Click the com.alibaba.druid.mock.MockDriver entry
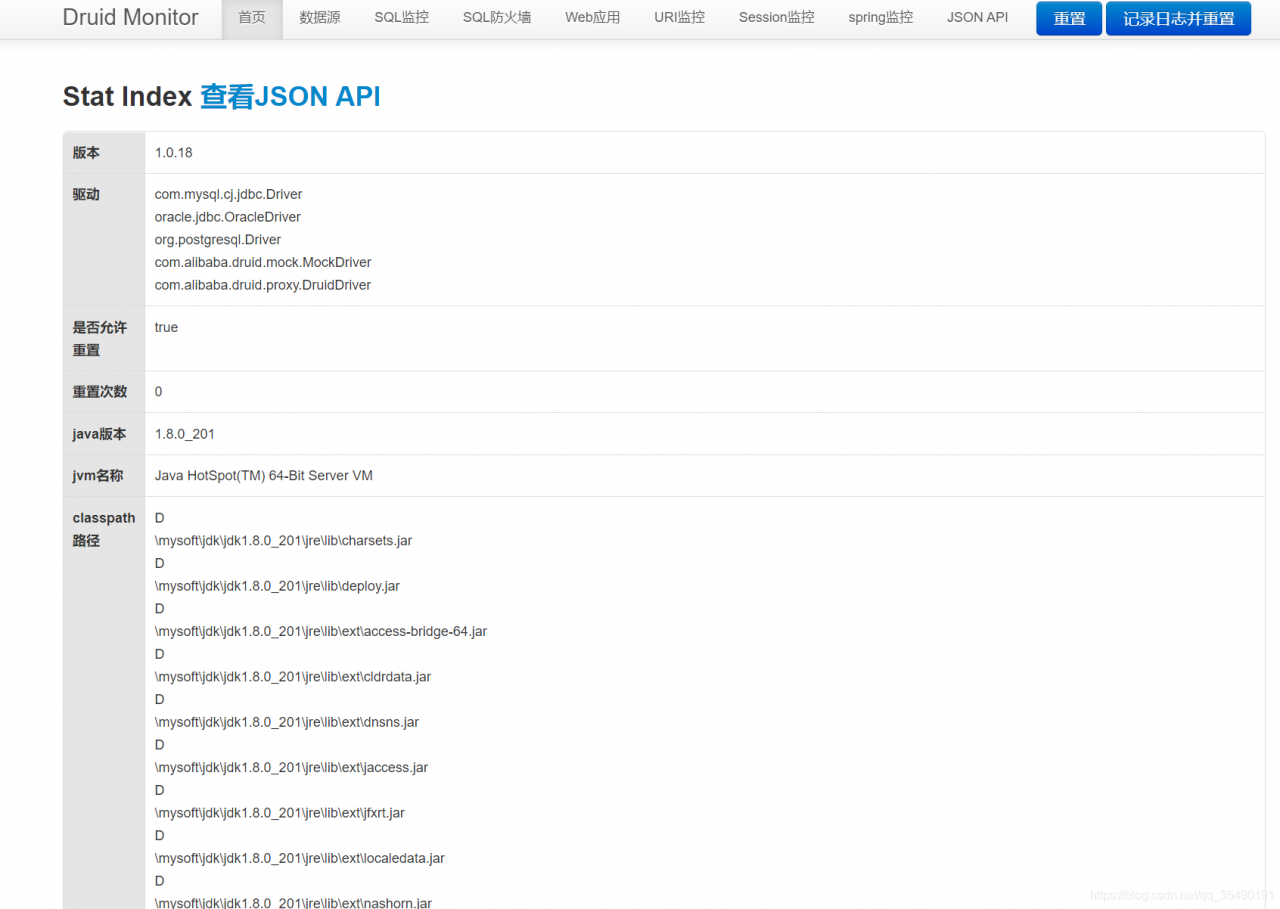This screenshot has width=1280, height=909. point(263,262)
